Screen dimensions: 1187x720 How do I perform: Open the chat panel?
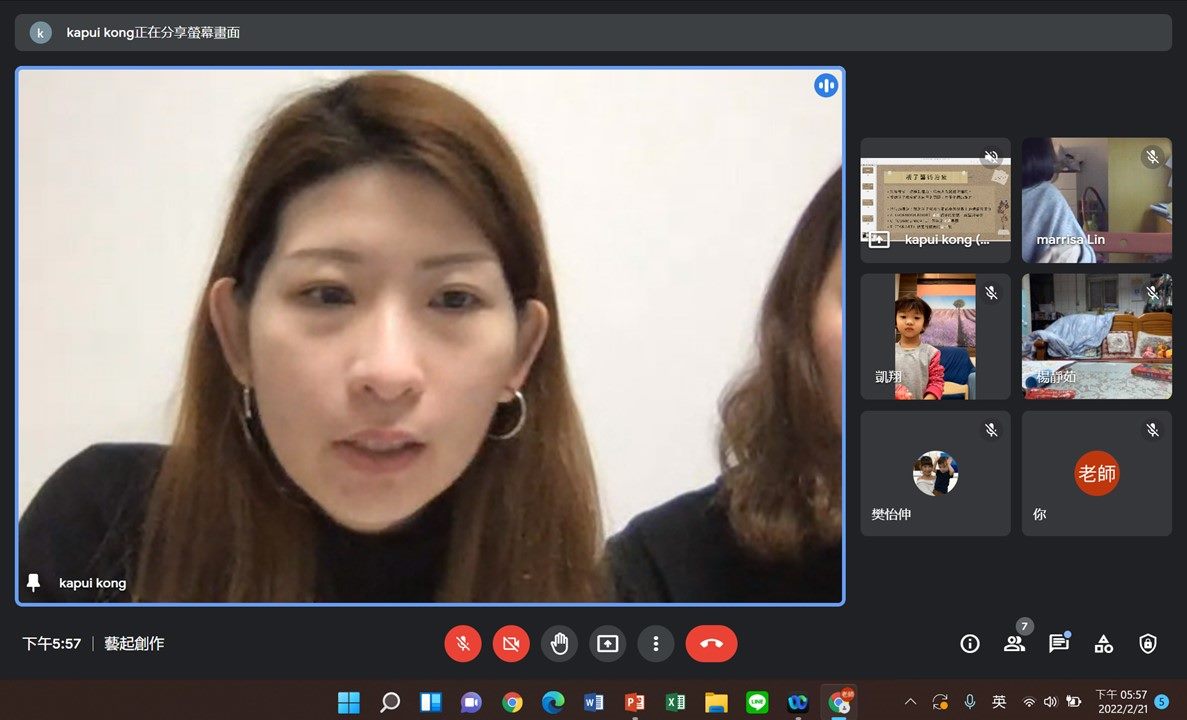coord(1058,644)
